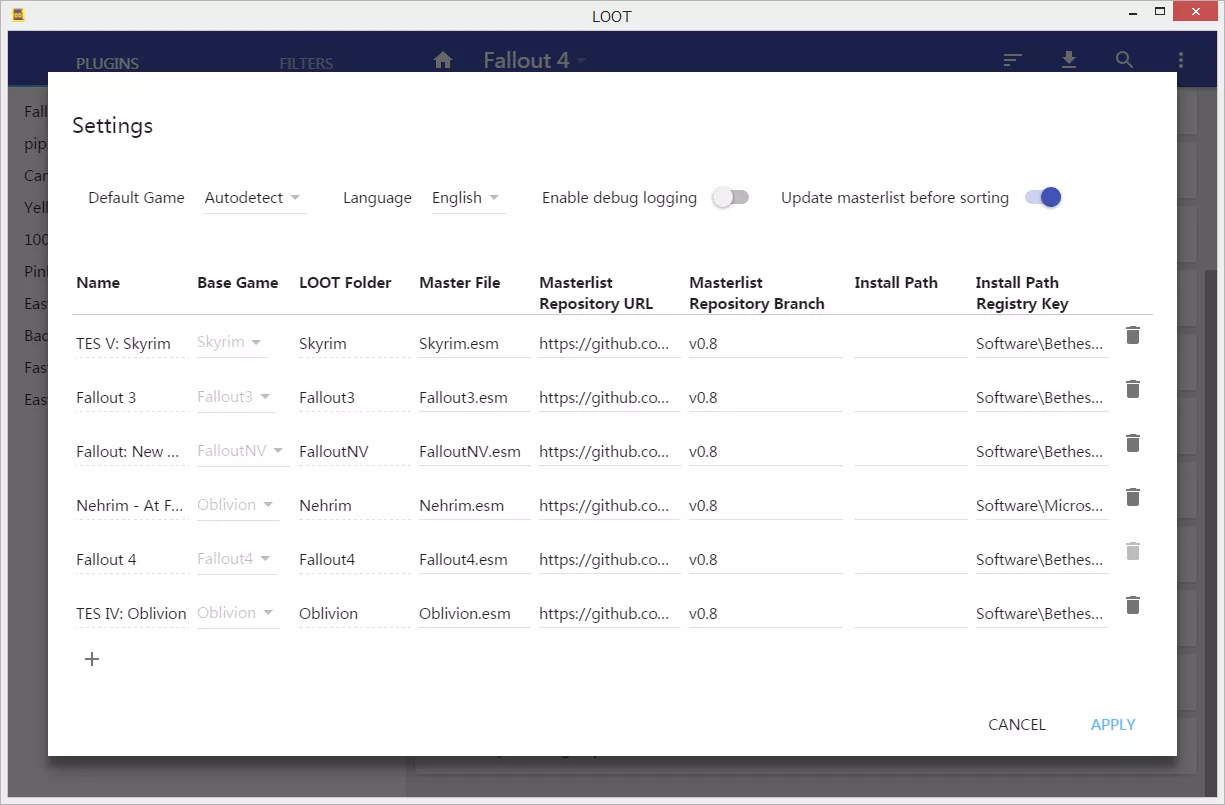The height and width of the screenshot is (805, 1225).
Task: Open the Default Game Autodetect dropdown
Action: pyautogui.click(x=254, y=198)
